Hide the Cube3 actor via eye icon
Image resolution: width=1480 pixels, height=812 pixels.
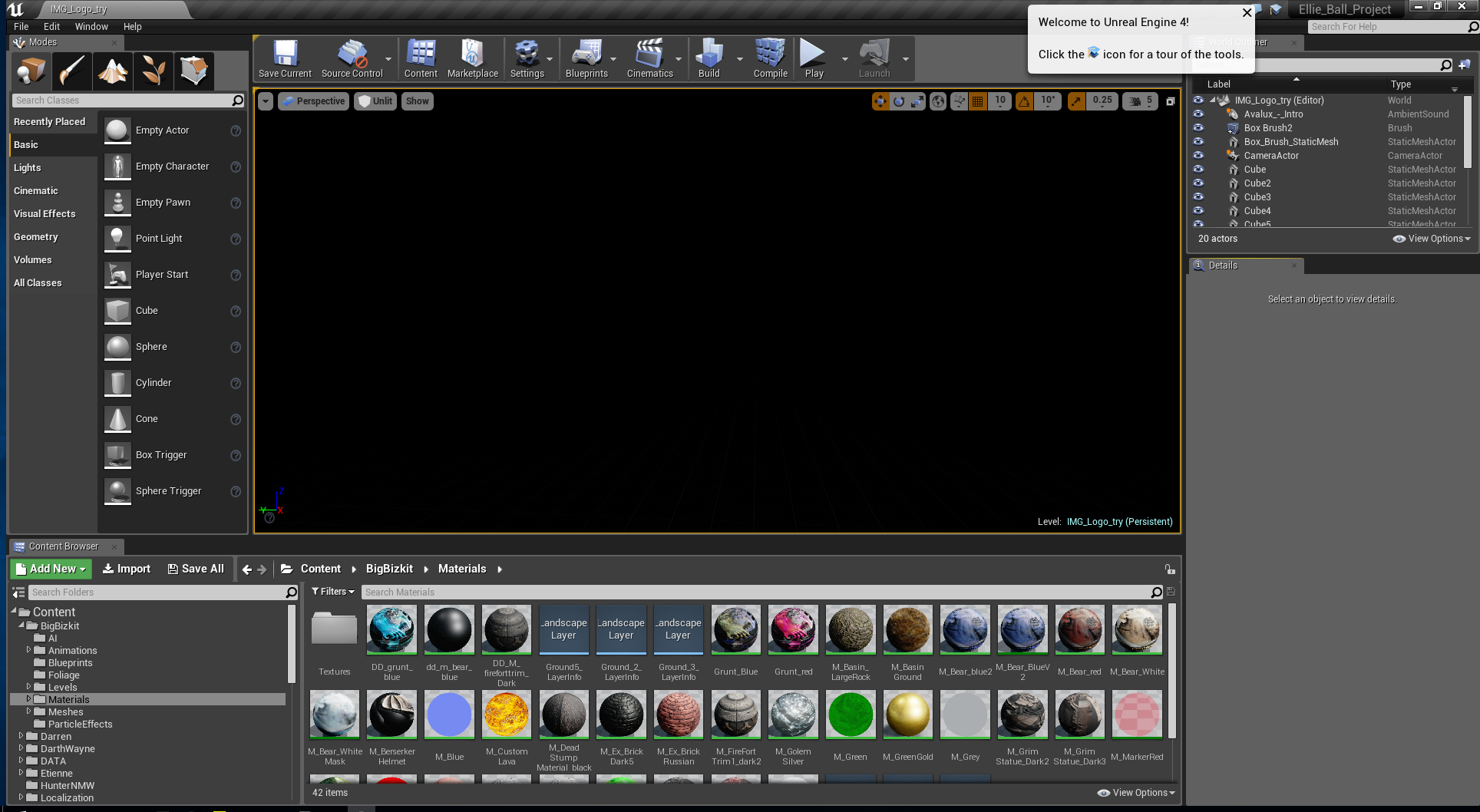pyautogui.click(x=1198, y=197)
